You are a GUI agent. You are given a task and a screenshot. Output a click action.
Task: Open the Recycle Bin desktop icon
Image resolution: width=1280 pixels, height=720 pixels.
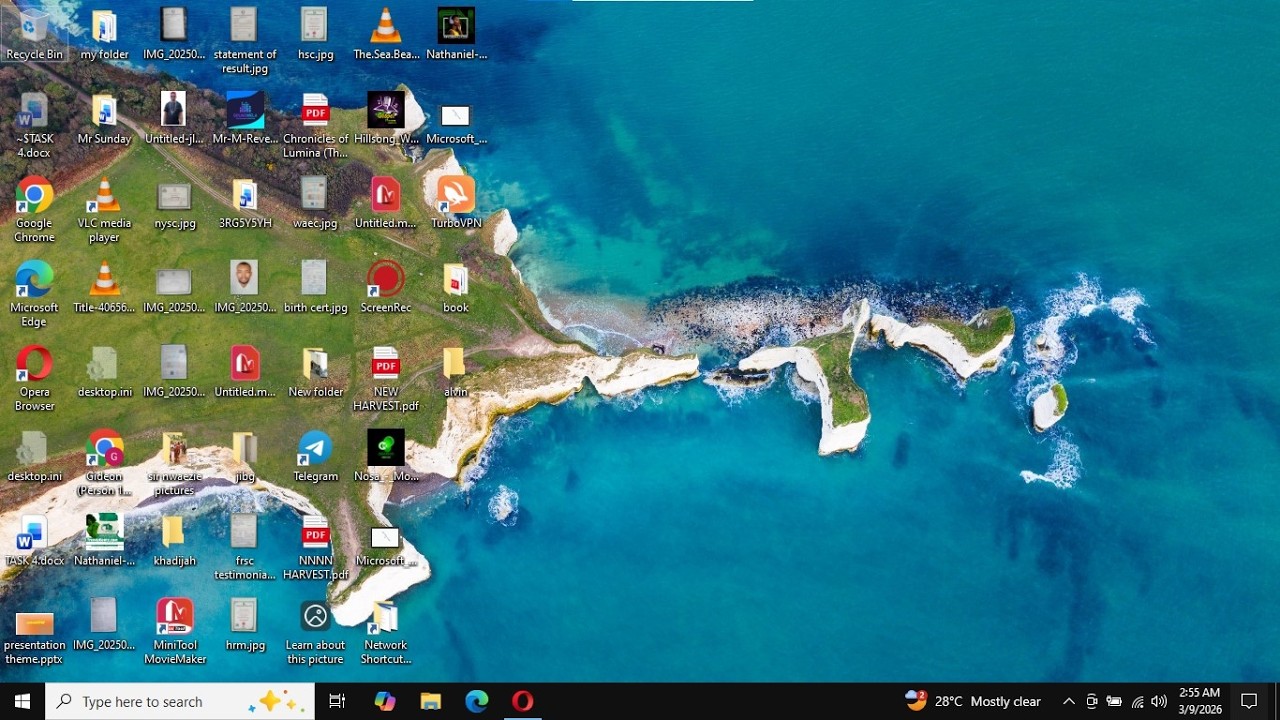pyautogui.click(x=34, y=34)
